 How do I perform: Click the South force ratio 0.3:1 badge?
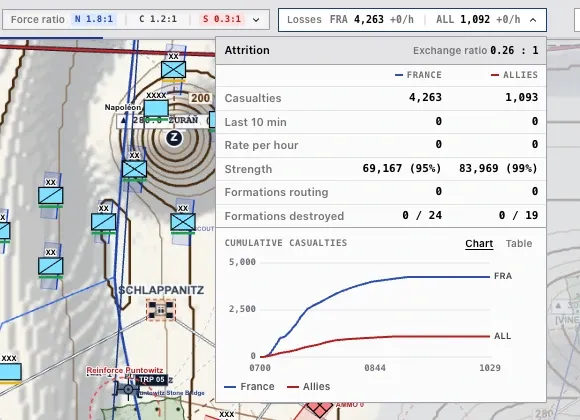coord(222,19)
